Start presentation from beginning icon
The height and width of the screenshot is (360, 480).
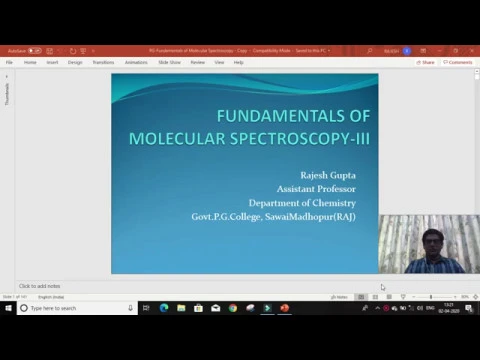[83, 51]
